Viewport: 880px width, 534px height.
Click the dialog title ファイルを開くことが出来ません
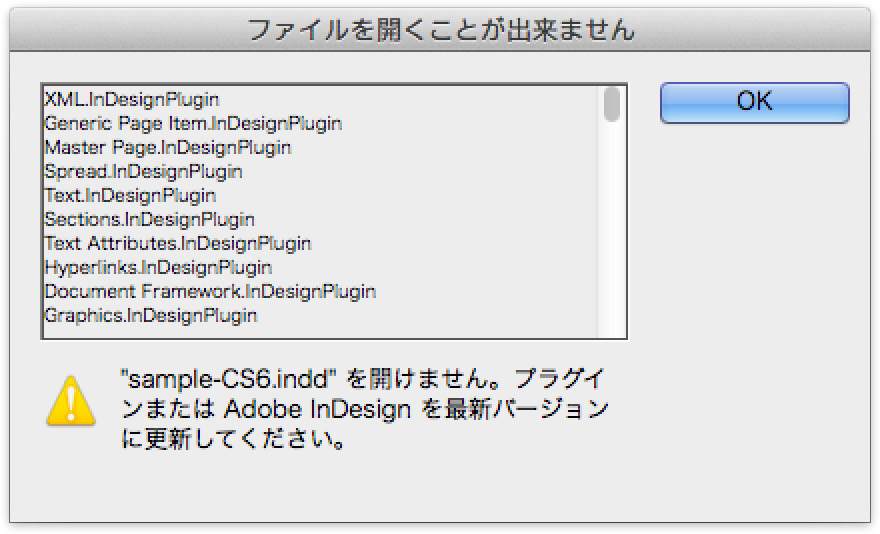[441, 30]
